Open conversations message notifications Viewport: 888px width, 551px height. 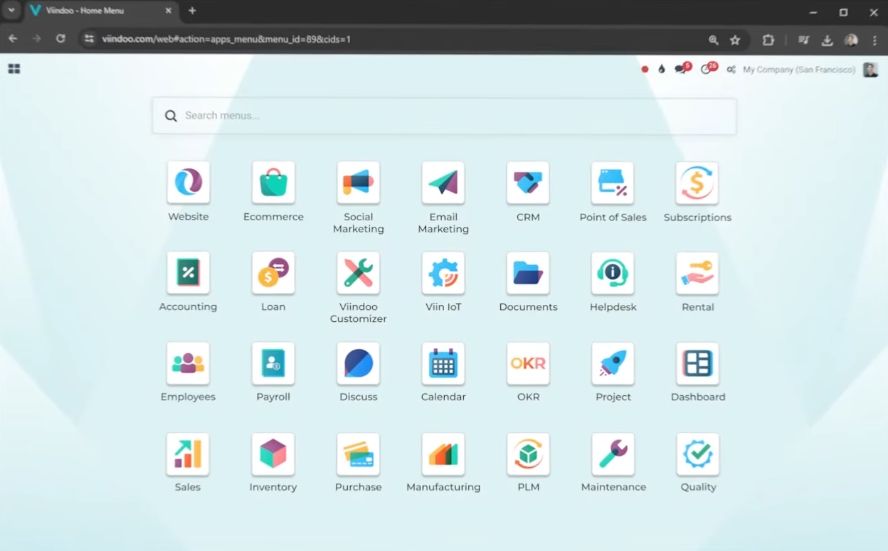click(683, 69)
